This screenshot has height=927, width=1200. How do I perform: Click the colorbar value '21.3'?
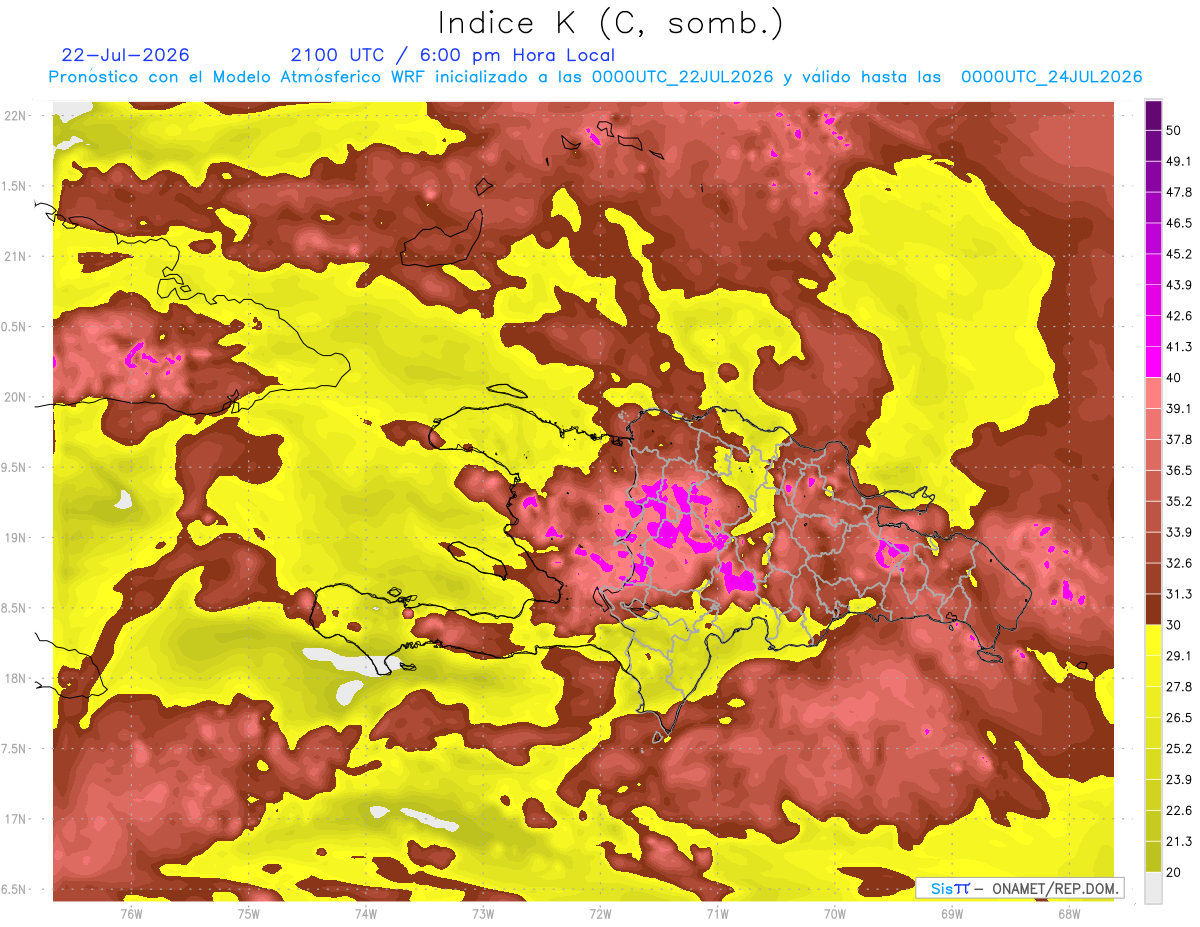(x=1178, y=842)
